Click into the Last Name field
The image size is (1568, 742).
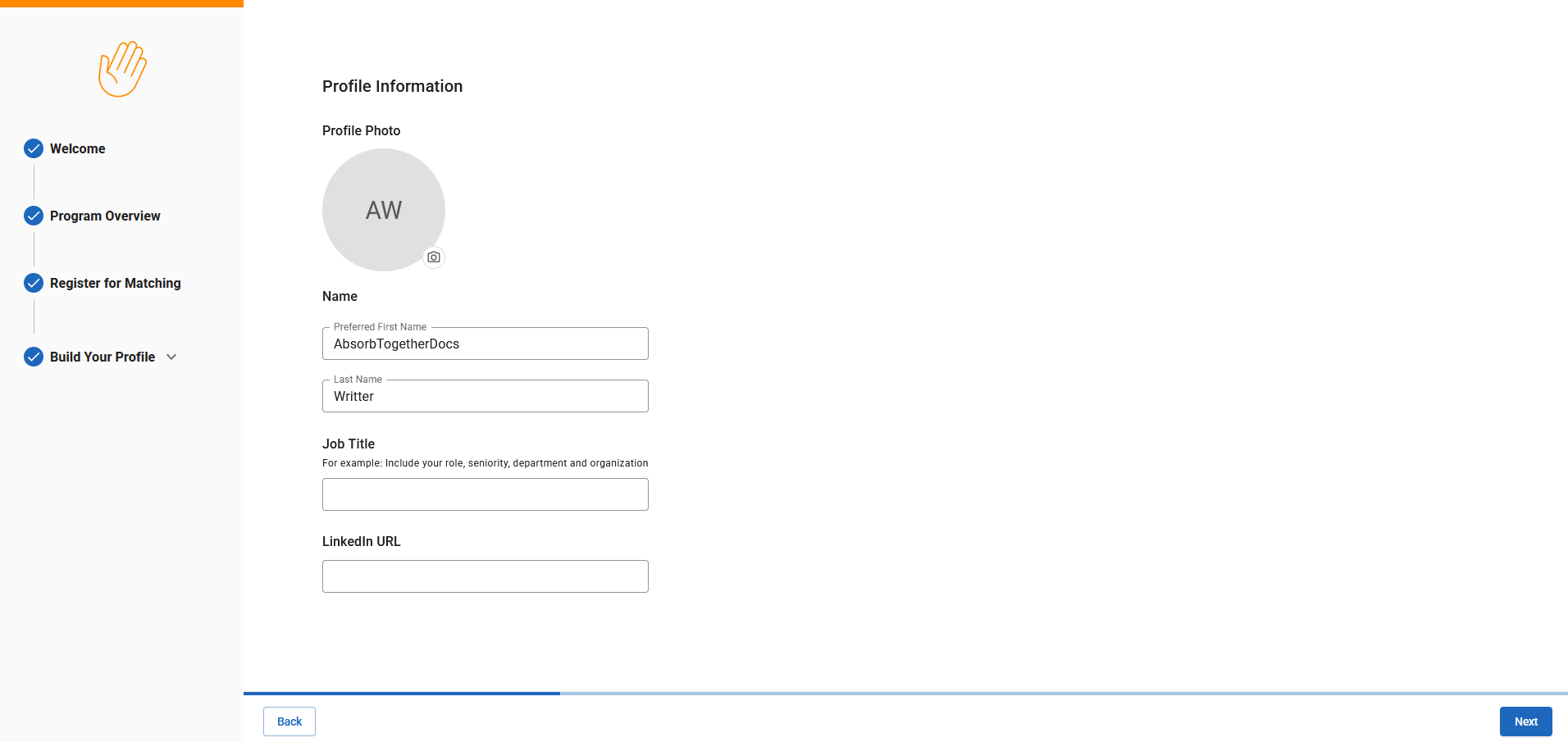[485, 396]
